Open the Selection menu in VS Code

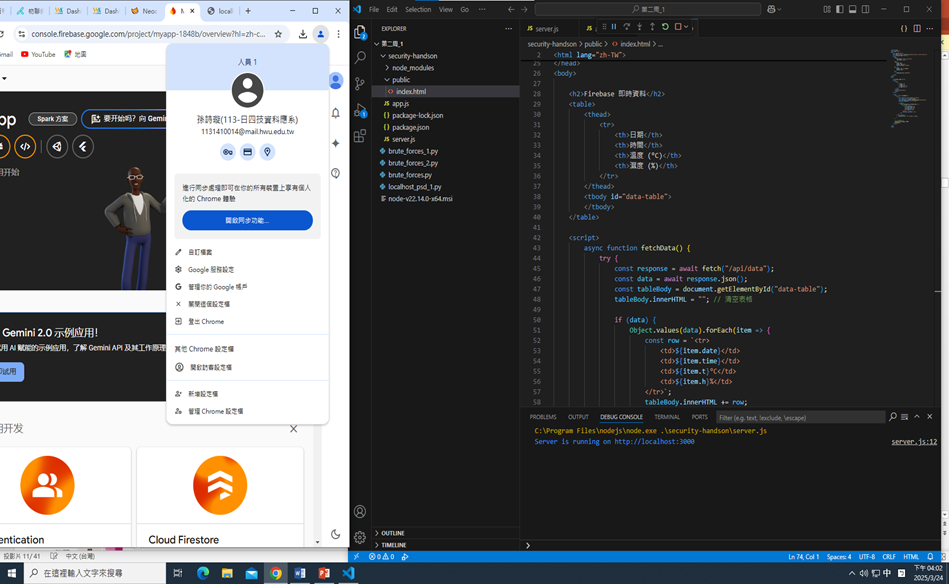[418, 9]
